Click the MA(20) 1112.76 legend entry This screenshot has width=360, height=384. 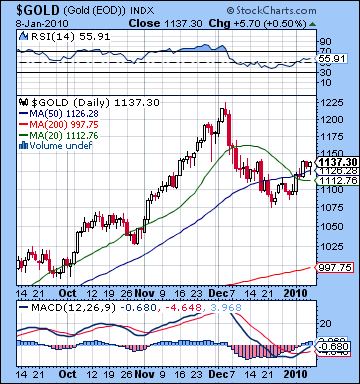point(64,136)
